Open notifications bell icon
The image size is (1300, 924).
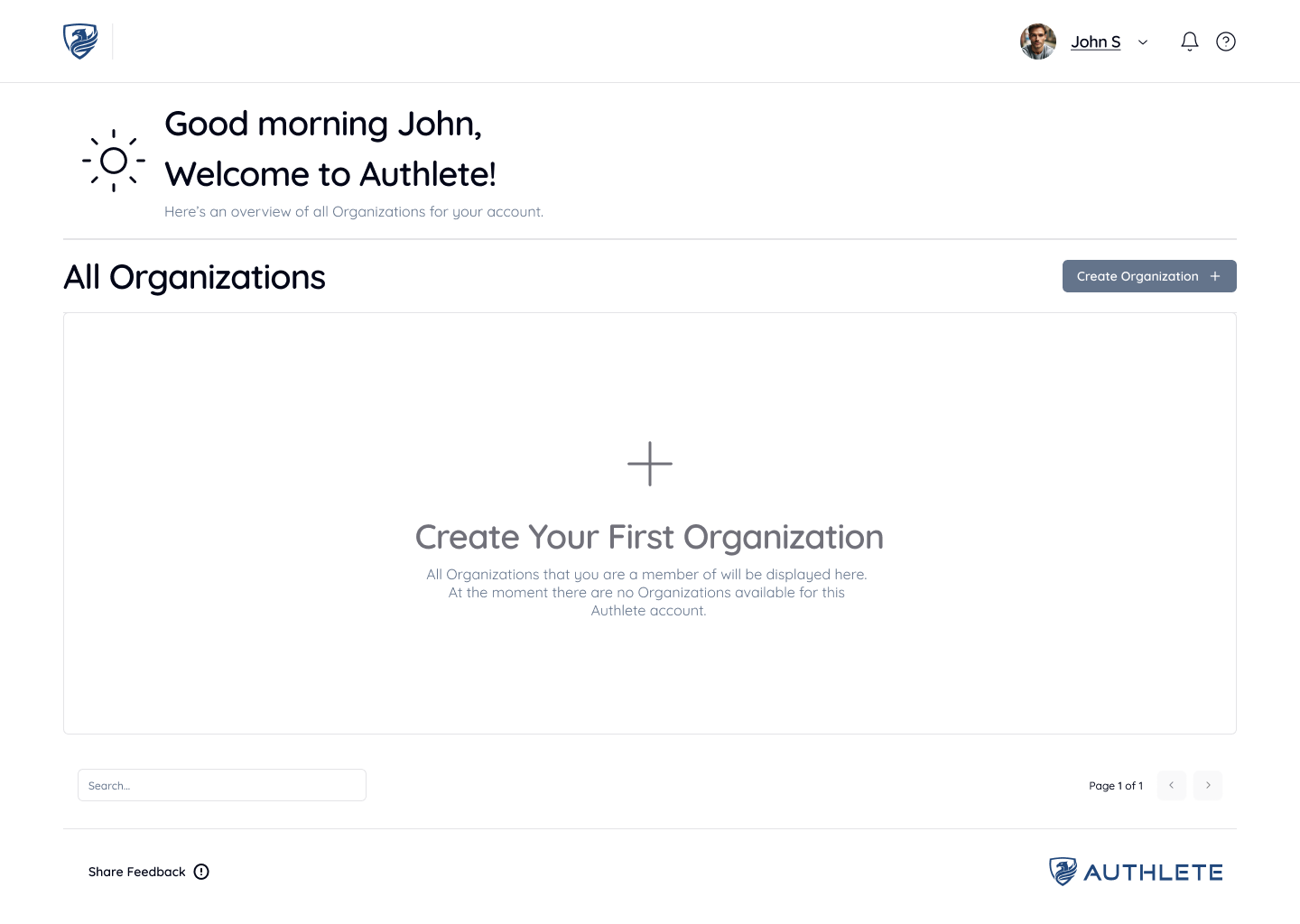1190,42
